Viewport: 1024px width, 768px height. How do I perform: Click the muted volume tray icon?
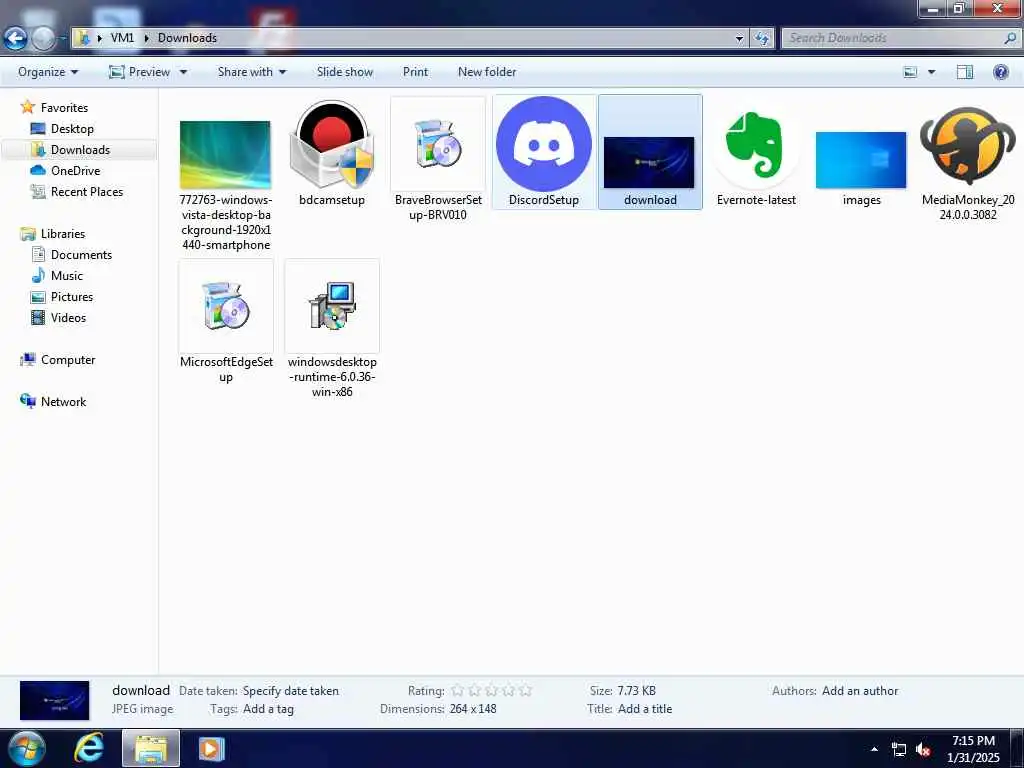tap(923, 750)
